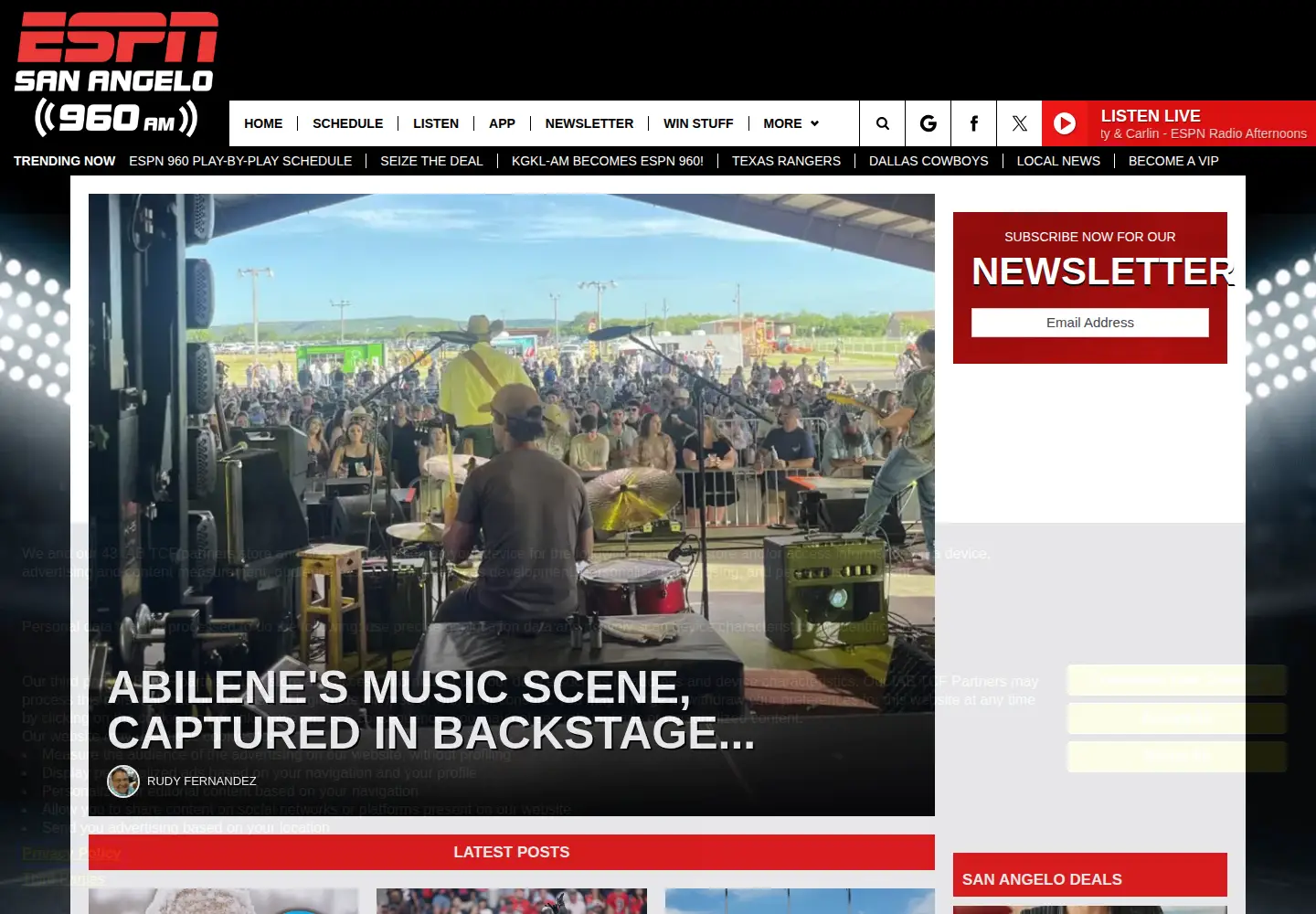
Task: Click the Privacy Policy link in consent overlay
Action: tap(71, 853)
